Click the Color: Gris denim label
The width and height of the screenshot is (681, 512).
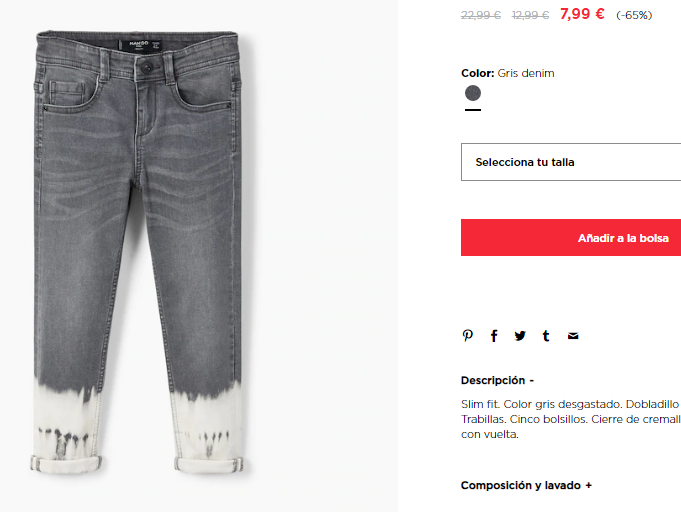[x=508, y=73]
